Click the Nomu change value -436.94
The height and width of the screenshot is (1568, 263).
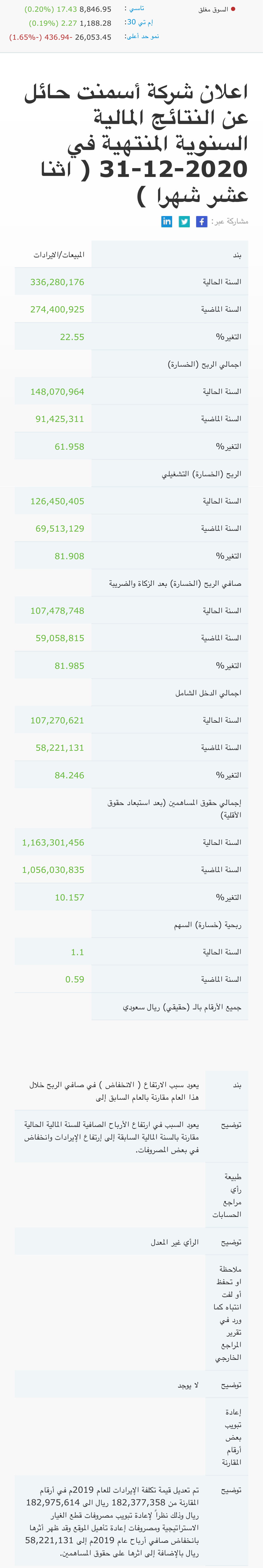click(59, 37)
